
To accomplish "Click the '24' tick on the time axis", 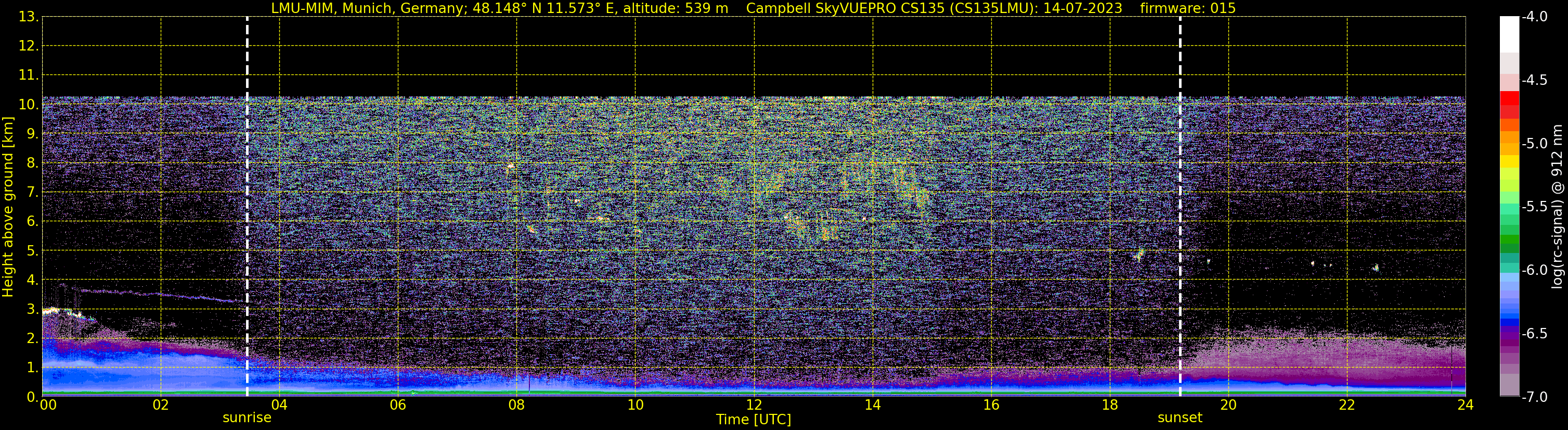I will [x=1466, y=405].
